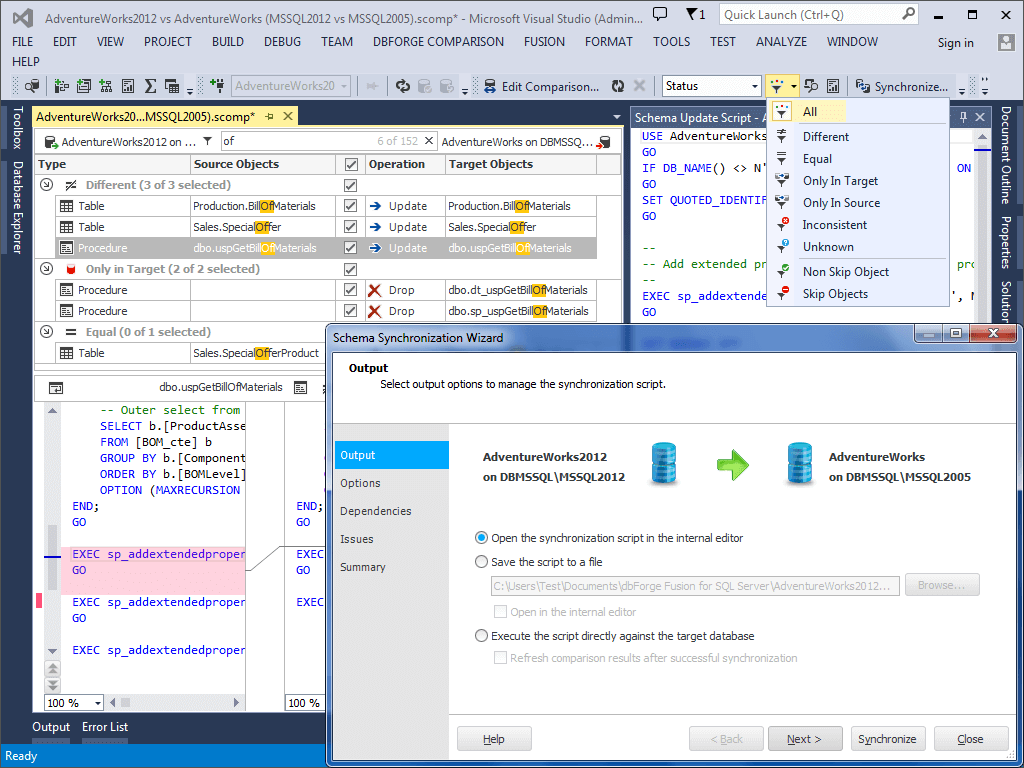Click the notification flag icon in title bar
This screenshot has width=1024, height=768.
(691, 14)
